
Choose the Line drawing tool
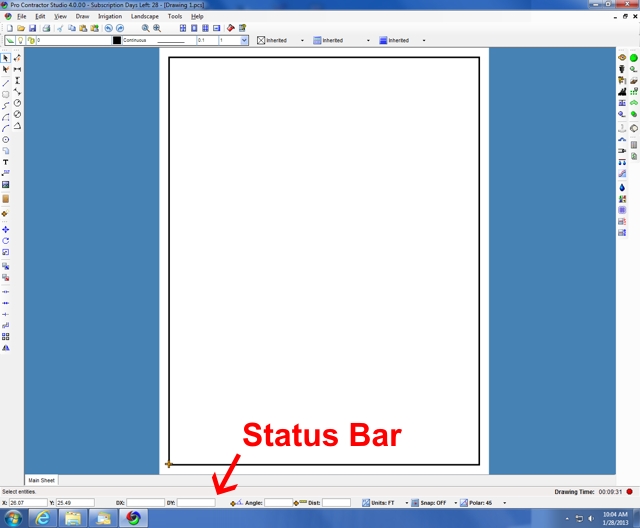point(6,82)
